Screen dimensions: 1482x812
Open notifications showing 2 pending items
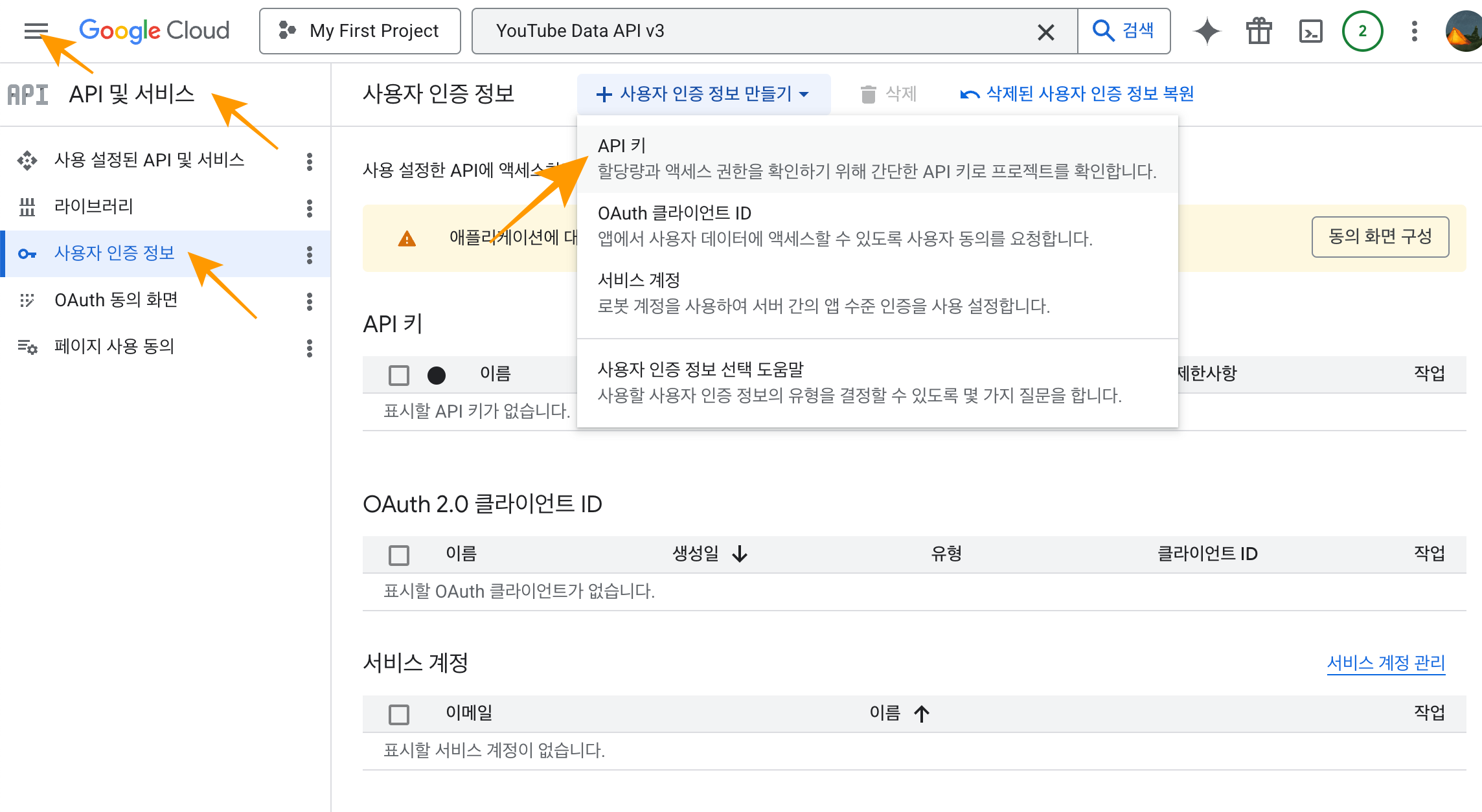pyautogui.click(x=1362, y=30)
